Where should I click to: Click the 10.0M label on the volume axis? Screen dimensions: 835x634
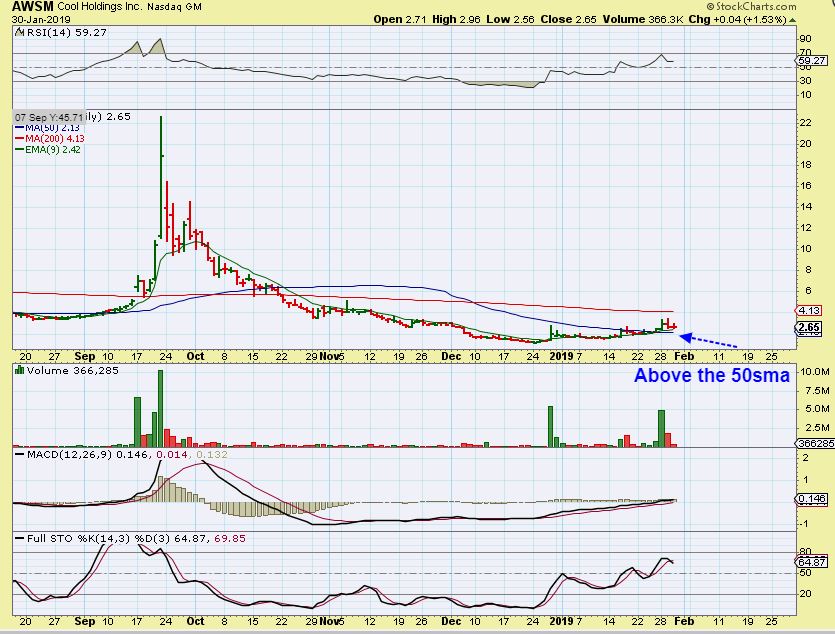coord(815,372)
